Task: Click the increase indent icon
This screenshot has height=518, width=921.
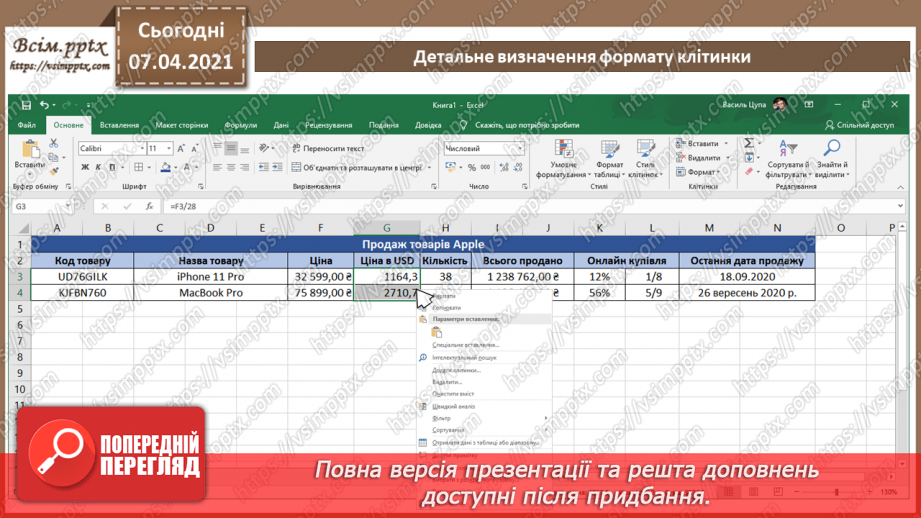Action: tap(277, 167)
